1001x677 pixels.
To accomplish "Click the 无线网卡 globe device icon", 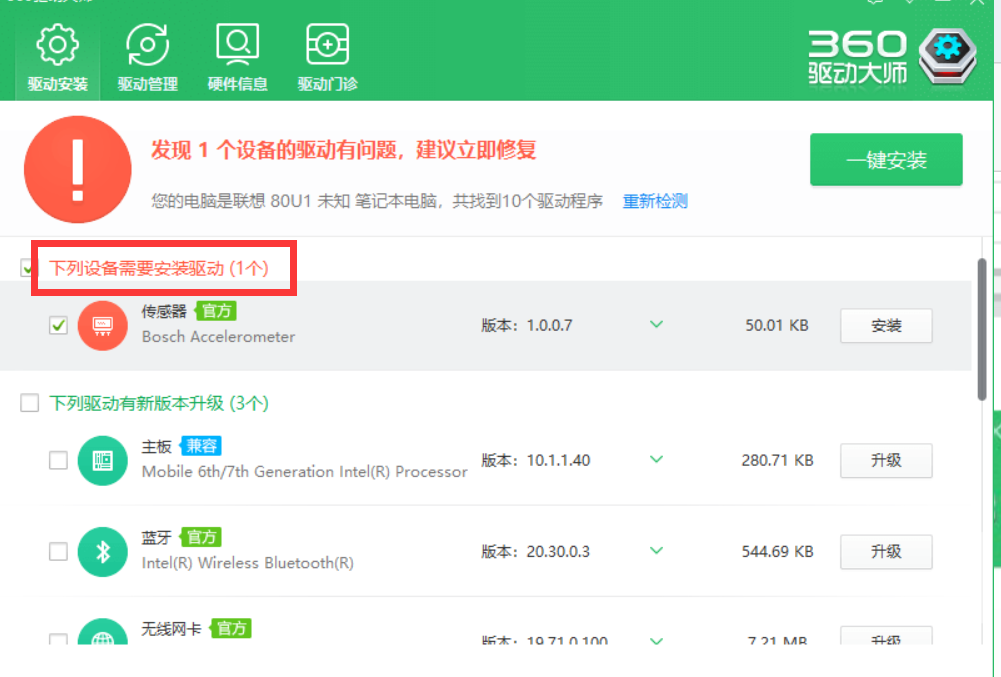I will pos(103,632).
